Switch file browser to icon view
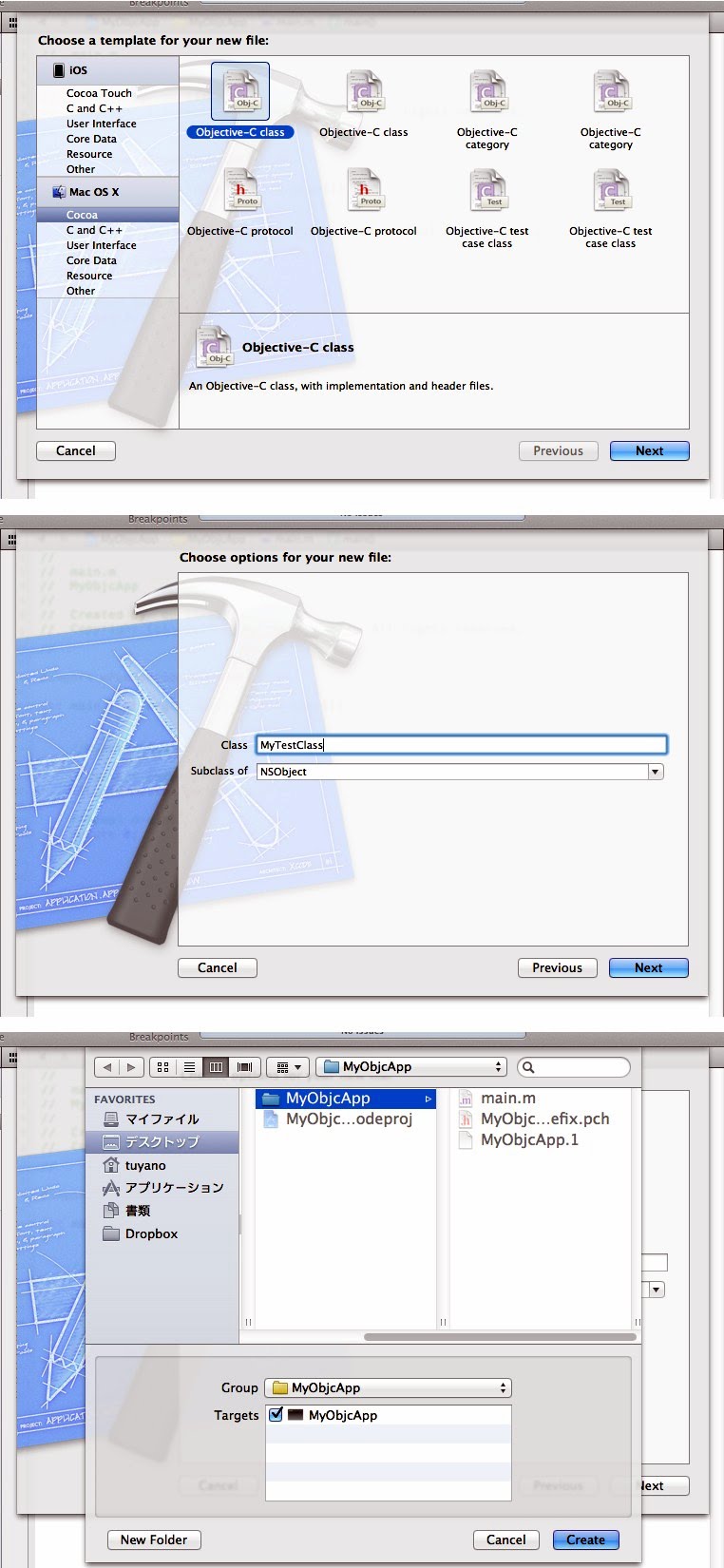Screen dimensions: 724x1568 [x=162, y=1067]
